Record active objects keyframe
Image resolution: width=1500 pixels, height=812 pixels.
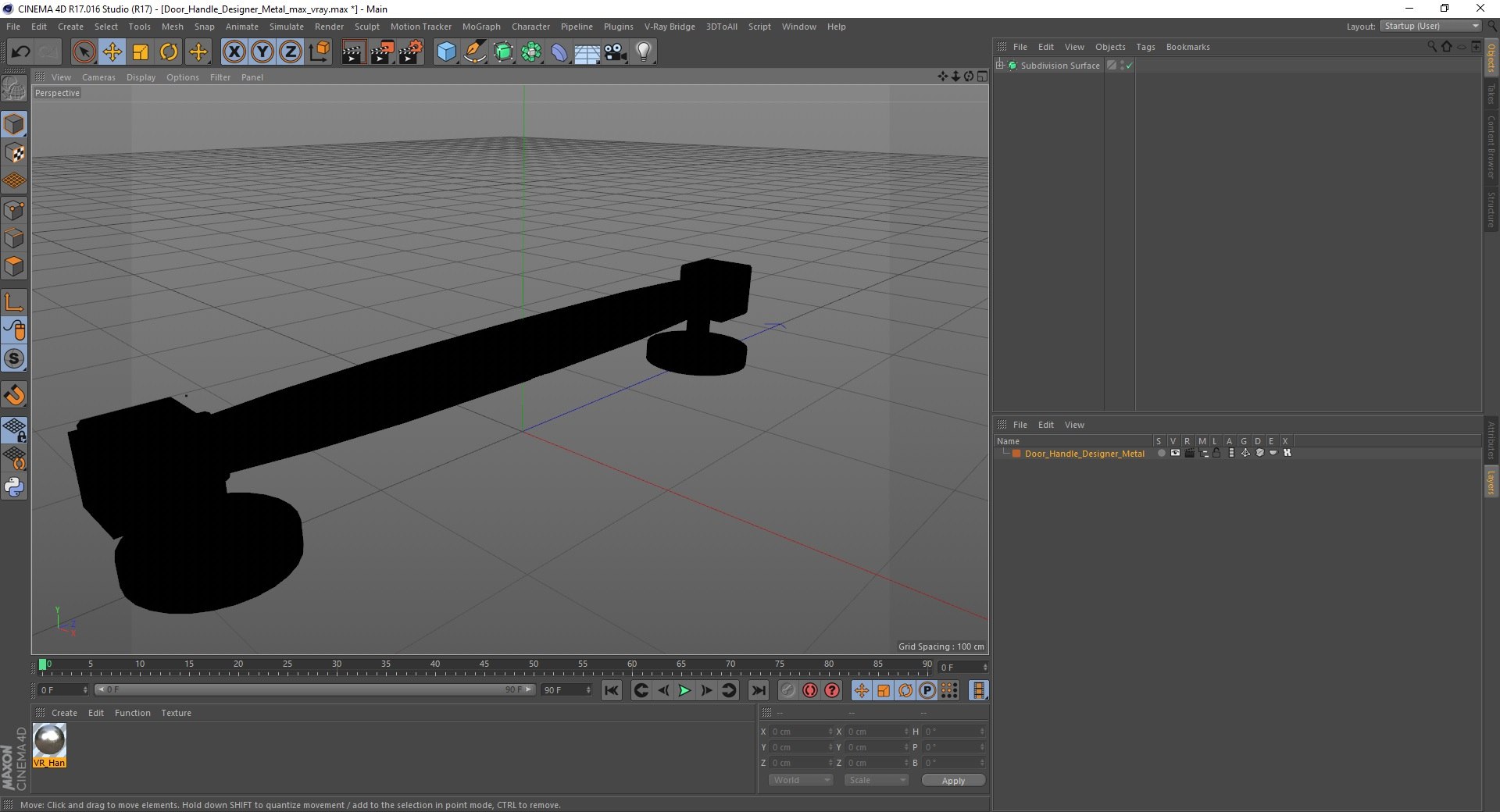(x=788, y=690)
